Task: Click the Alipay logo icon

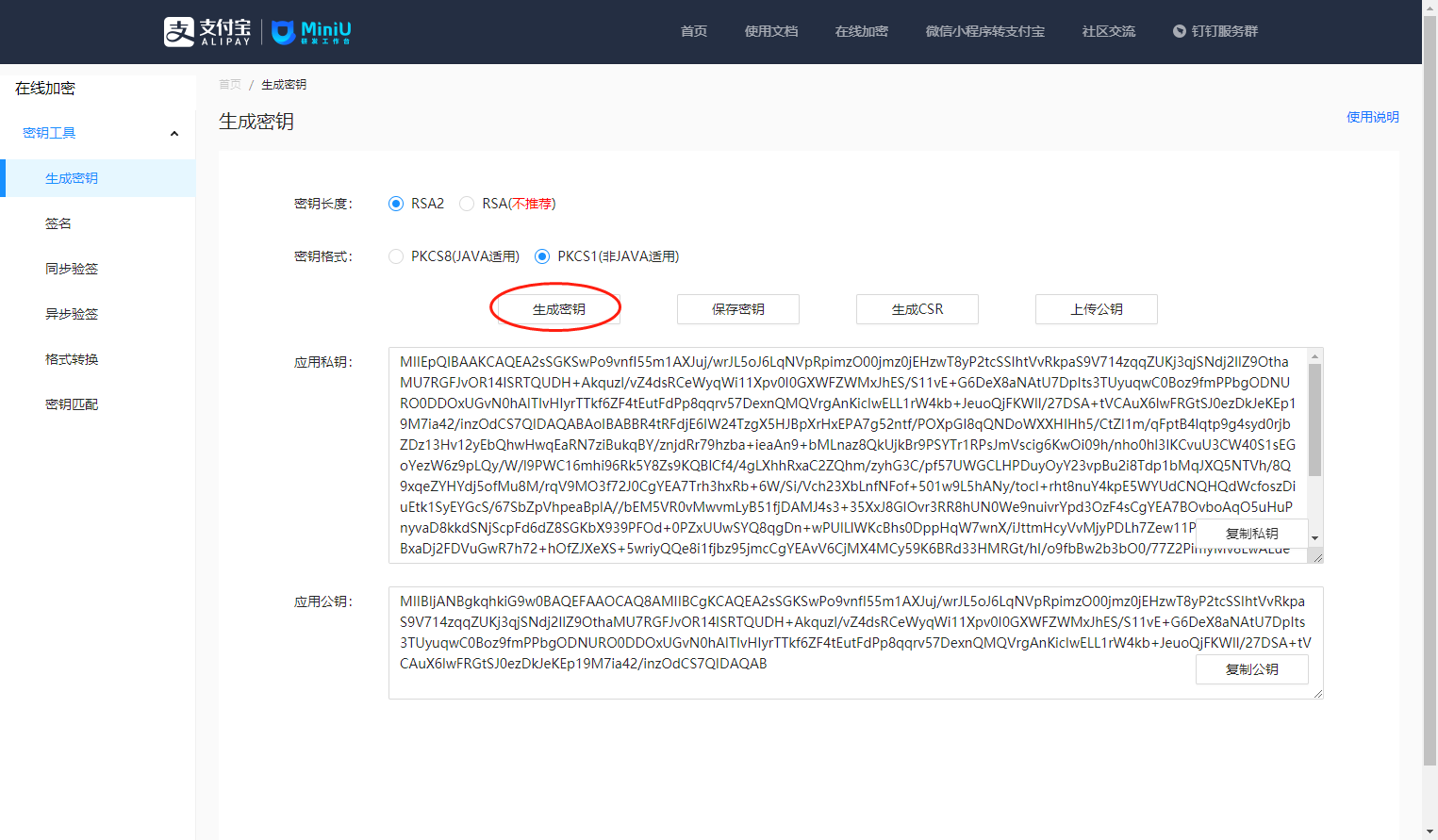Action: tap(179, 31)
